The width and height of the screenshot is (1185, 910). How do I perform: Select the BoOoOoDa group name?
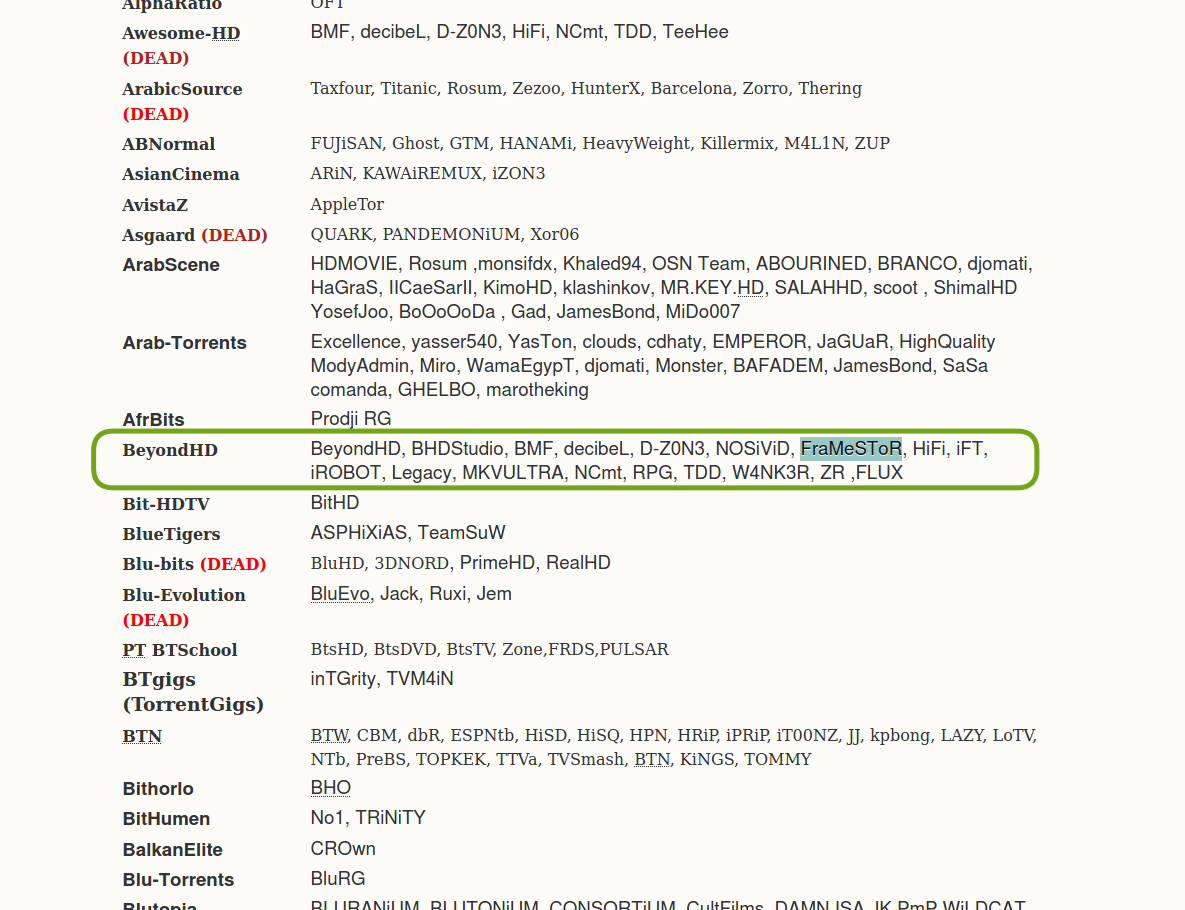(x=447, y=312)
